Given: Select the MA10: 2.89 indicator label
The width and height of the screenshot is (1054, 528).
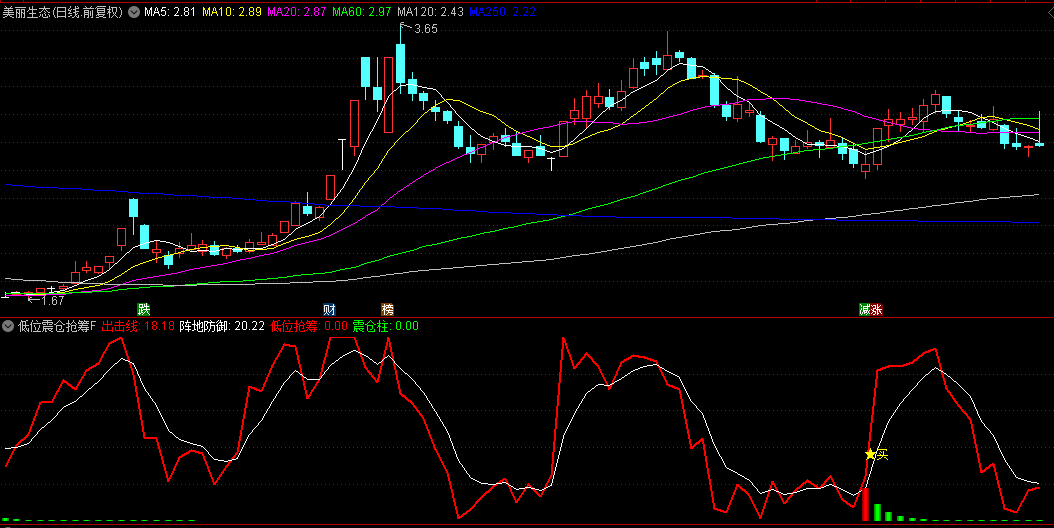Looking at the screenshot, I should tap(231, 11).
